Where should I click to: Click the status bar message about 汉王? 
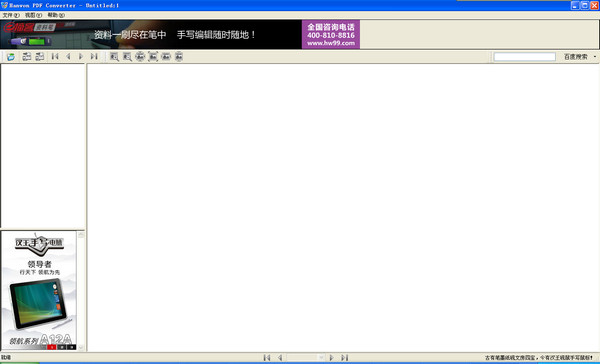coord(538,358)
